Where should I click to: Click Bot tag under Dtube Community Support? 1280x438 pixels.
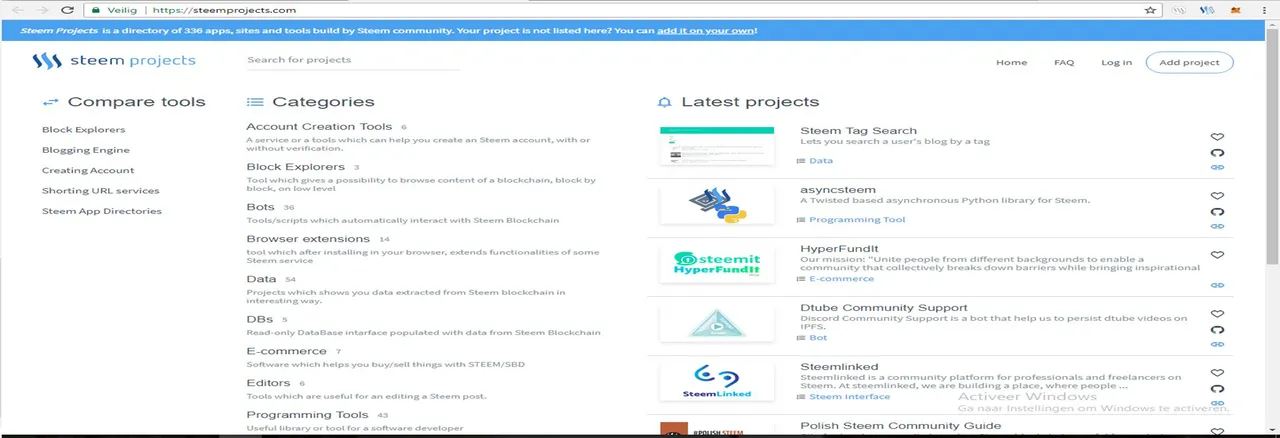(818, 338)
